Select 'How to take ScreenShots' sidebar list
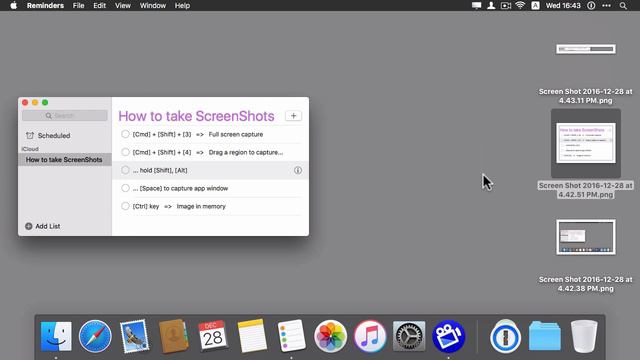The width and height of the screenshot is (640, 360). pos(64,160)
